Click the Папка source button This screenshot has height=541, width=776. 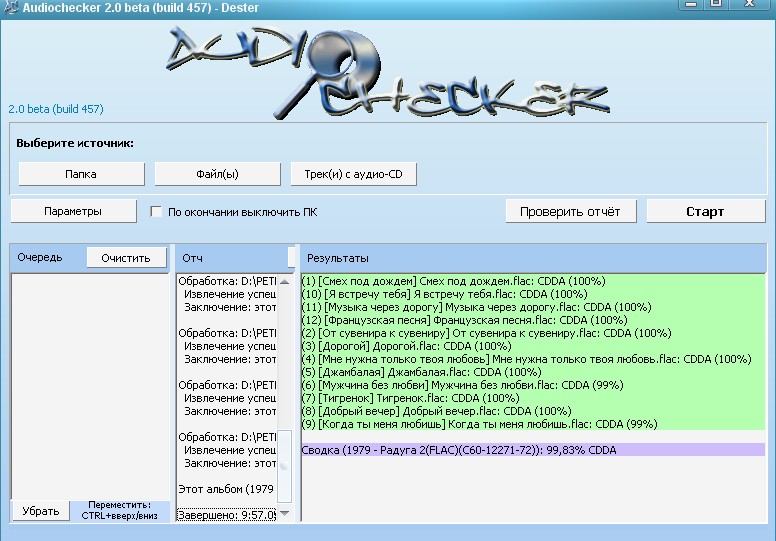pyautogui.click(x=81, y=173)
